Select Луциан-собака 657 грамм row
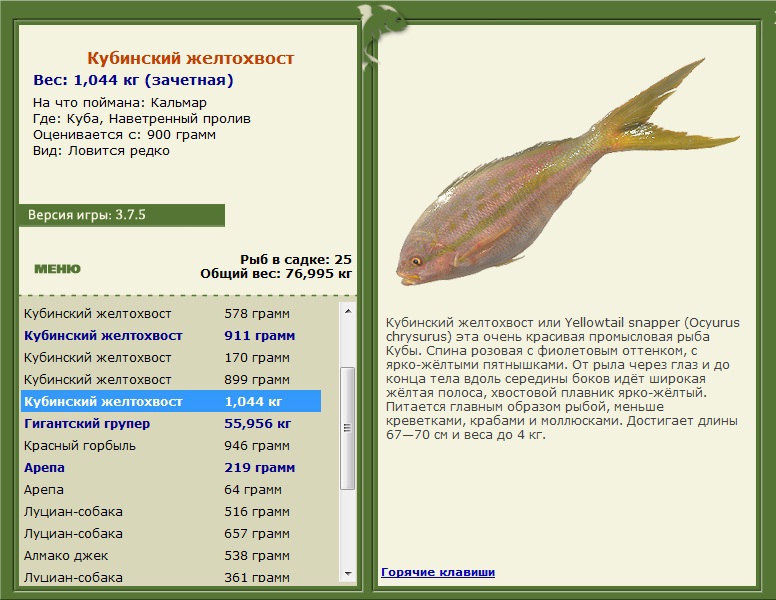 pos(171,534)
